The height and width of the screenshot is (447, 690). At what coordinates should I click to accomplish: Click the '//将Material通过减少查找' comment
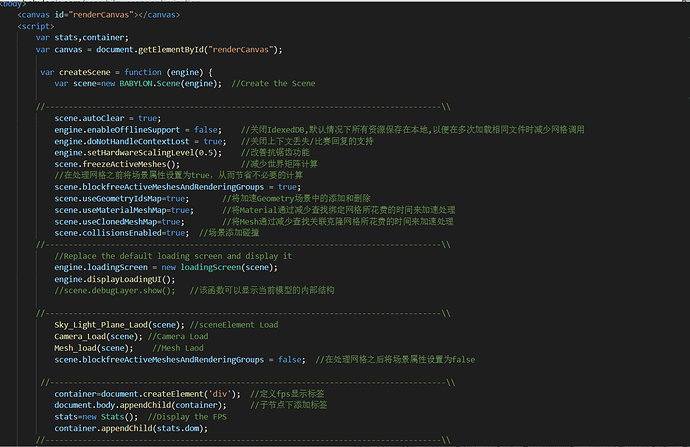339,210
